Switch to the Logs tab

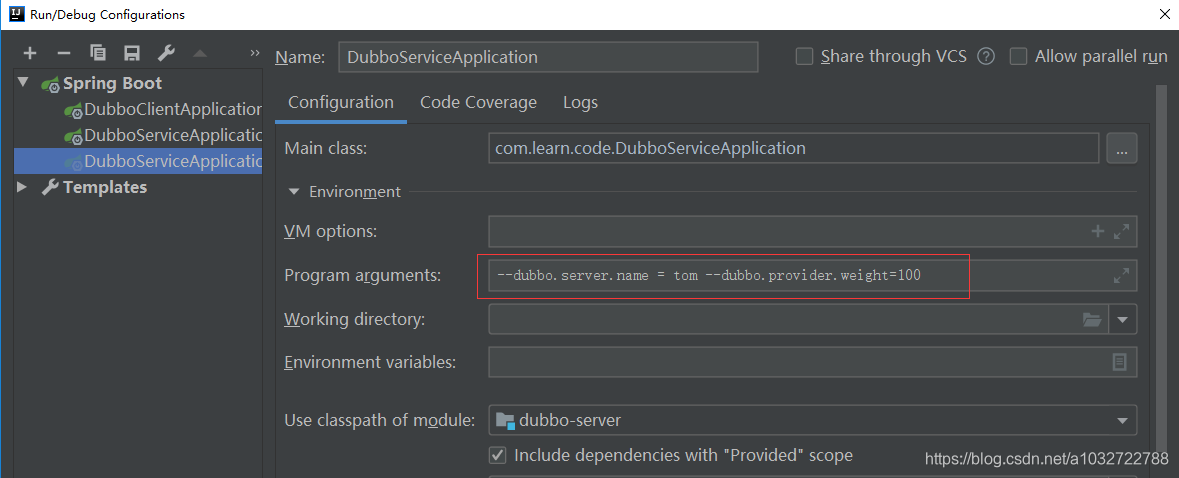580,102
